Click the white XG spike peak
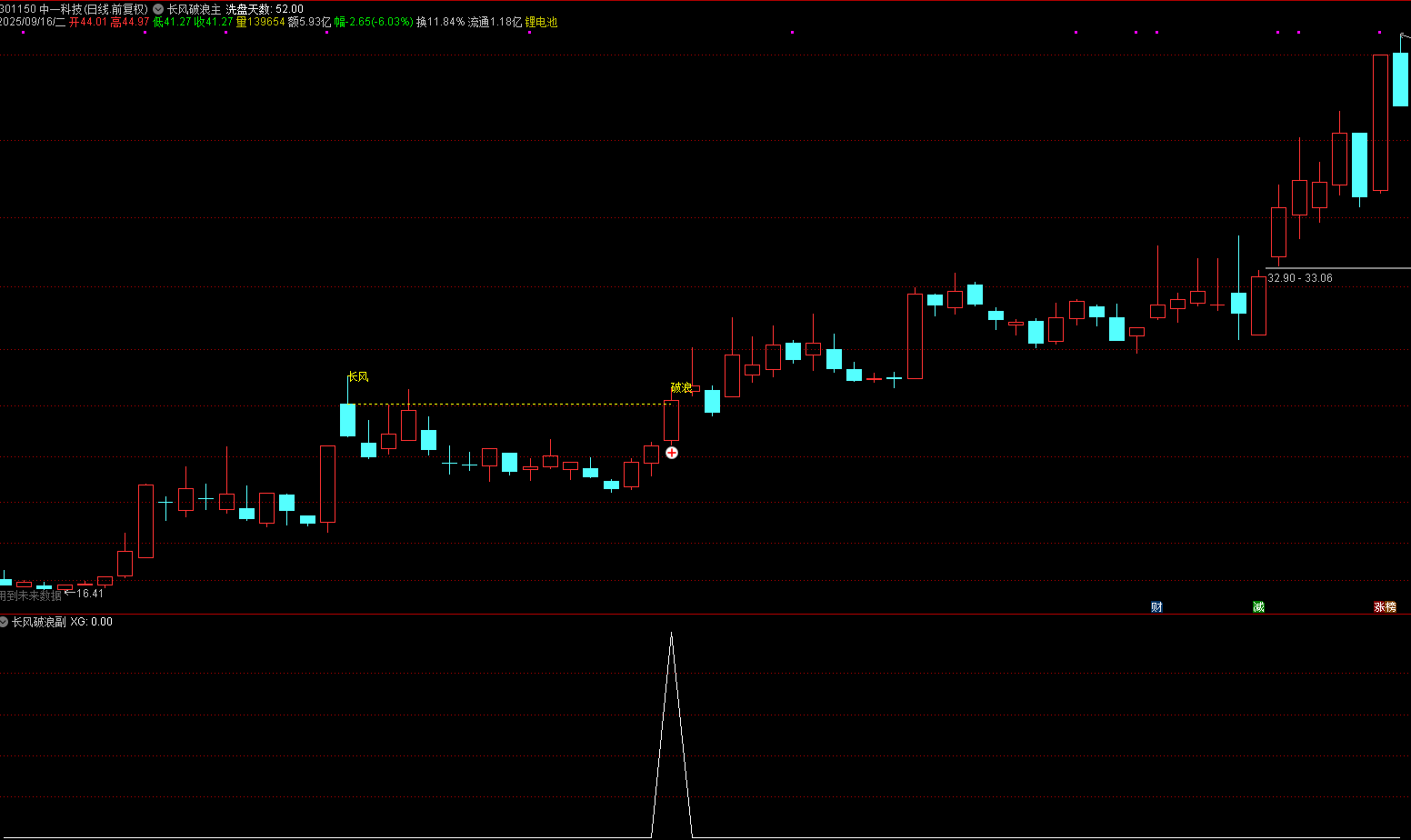This screenshot has height=840, width=1411. coord(672,634)
